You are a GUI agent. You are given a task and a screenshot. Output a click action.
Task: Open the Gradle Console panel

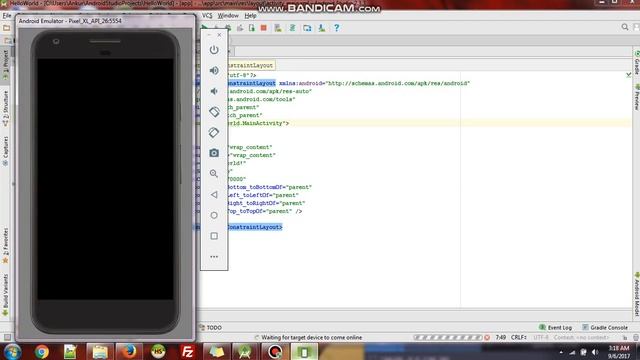(x=605, y=327)
